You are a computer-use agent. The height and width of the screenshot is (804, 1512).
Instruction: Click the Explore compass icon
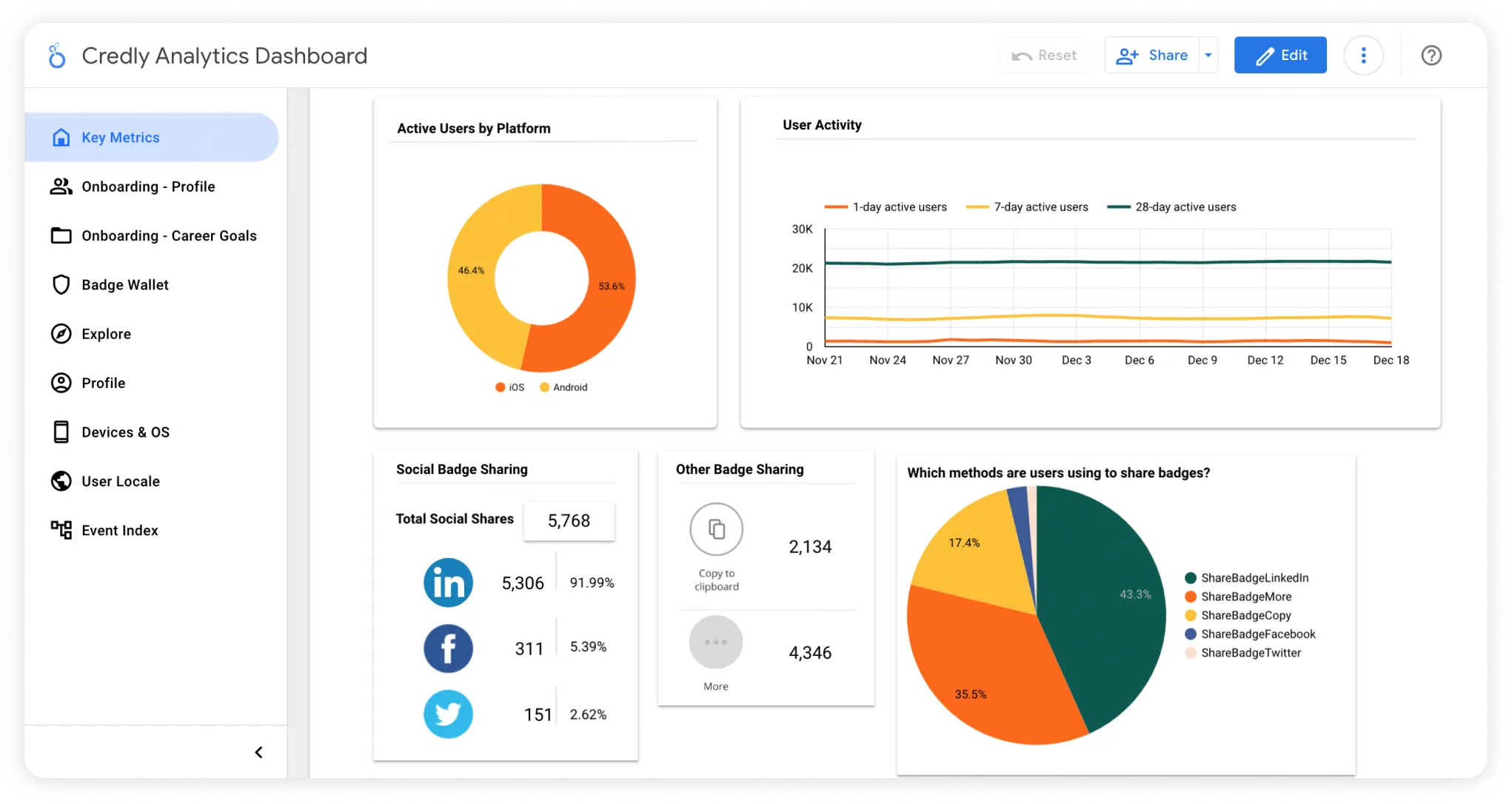(61, 334)
